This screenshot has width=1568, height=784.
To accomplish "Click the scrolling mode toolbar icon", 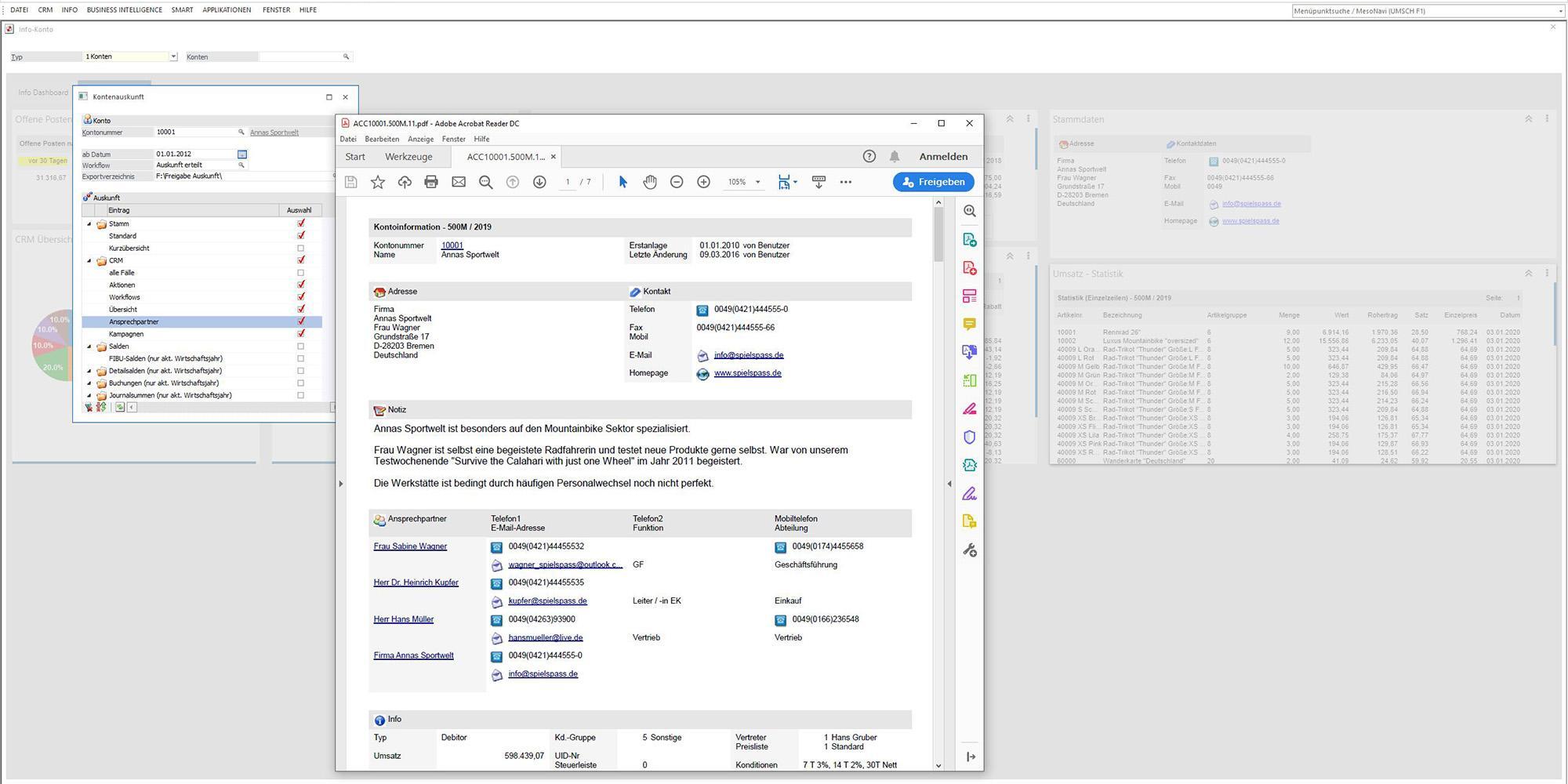I will coord(818,182).
